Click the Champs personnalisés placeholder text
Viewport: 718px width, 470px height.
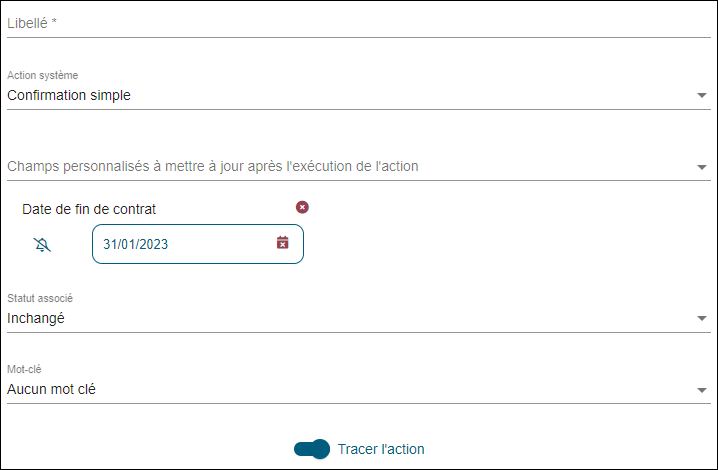click(212, 166)
